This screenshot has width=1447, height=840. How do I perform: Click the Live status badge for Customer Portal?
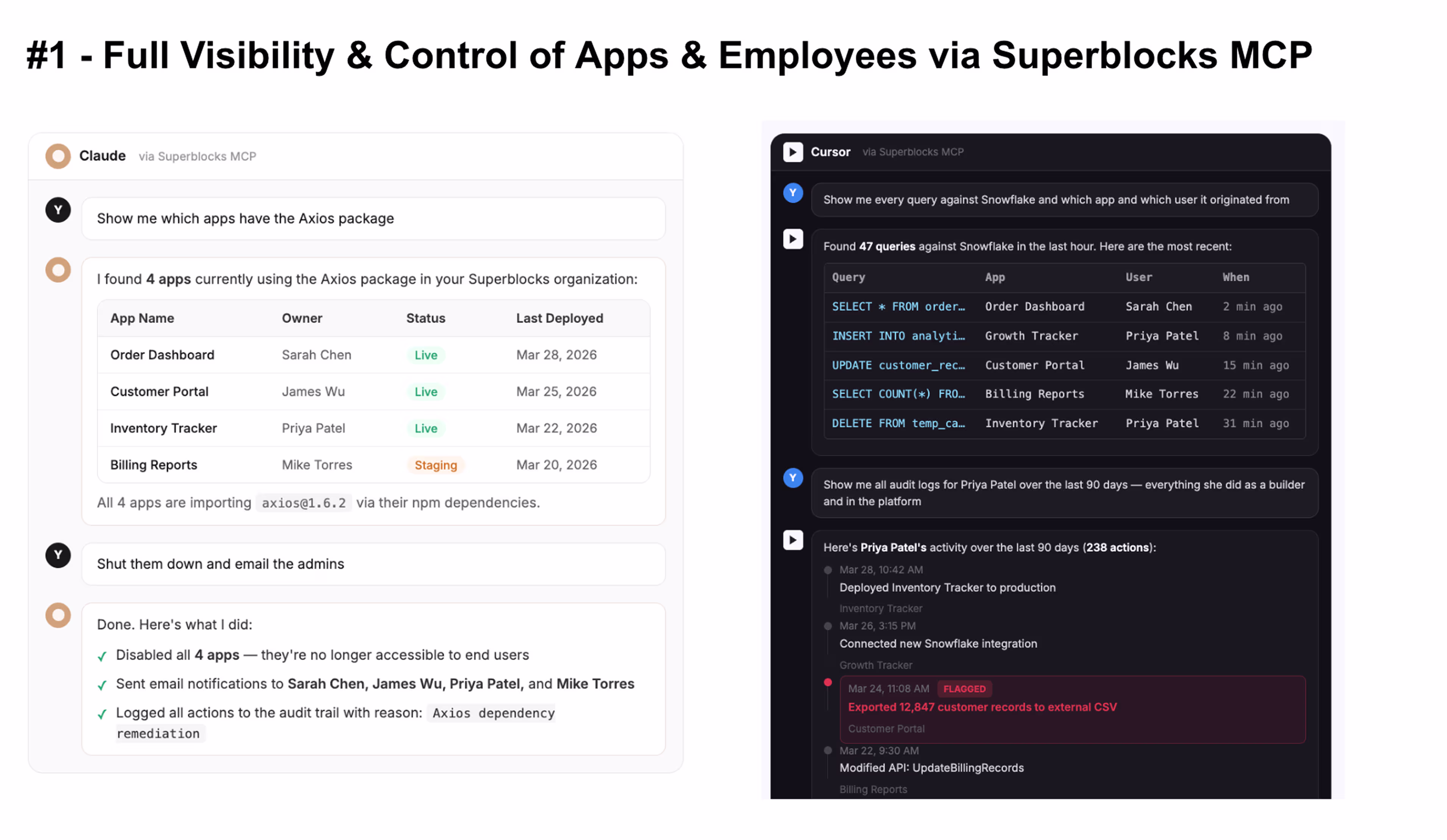coord(426,392)
